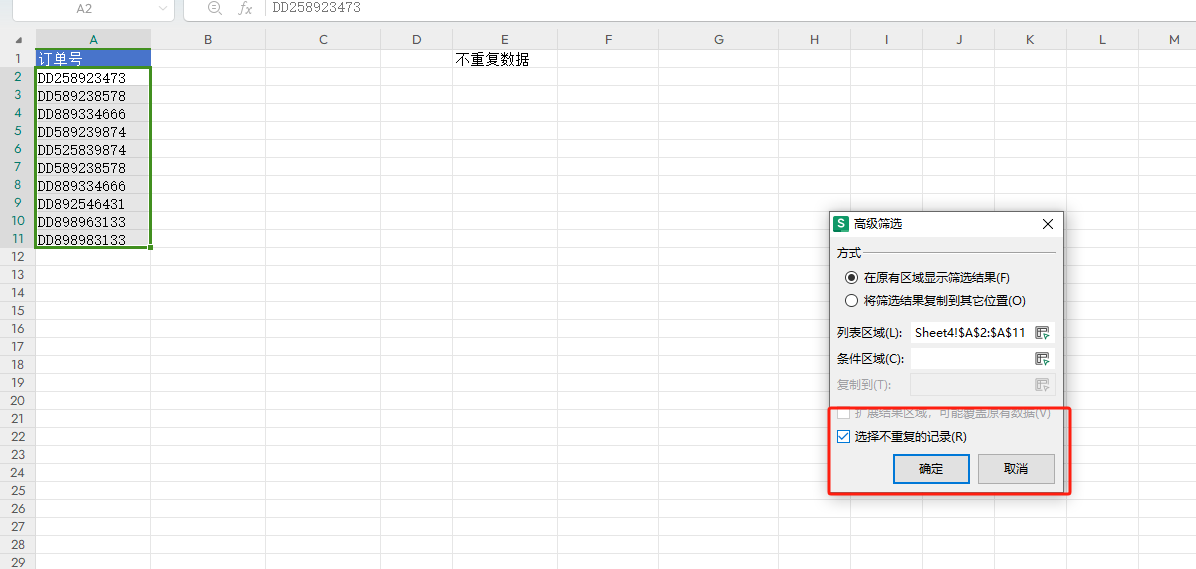Click cell containing DD525839874

coord(93,149)
